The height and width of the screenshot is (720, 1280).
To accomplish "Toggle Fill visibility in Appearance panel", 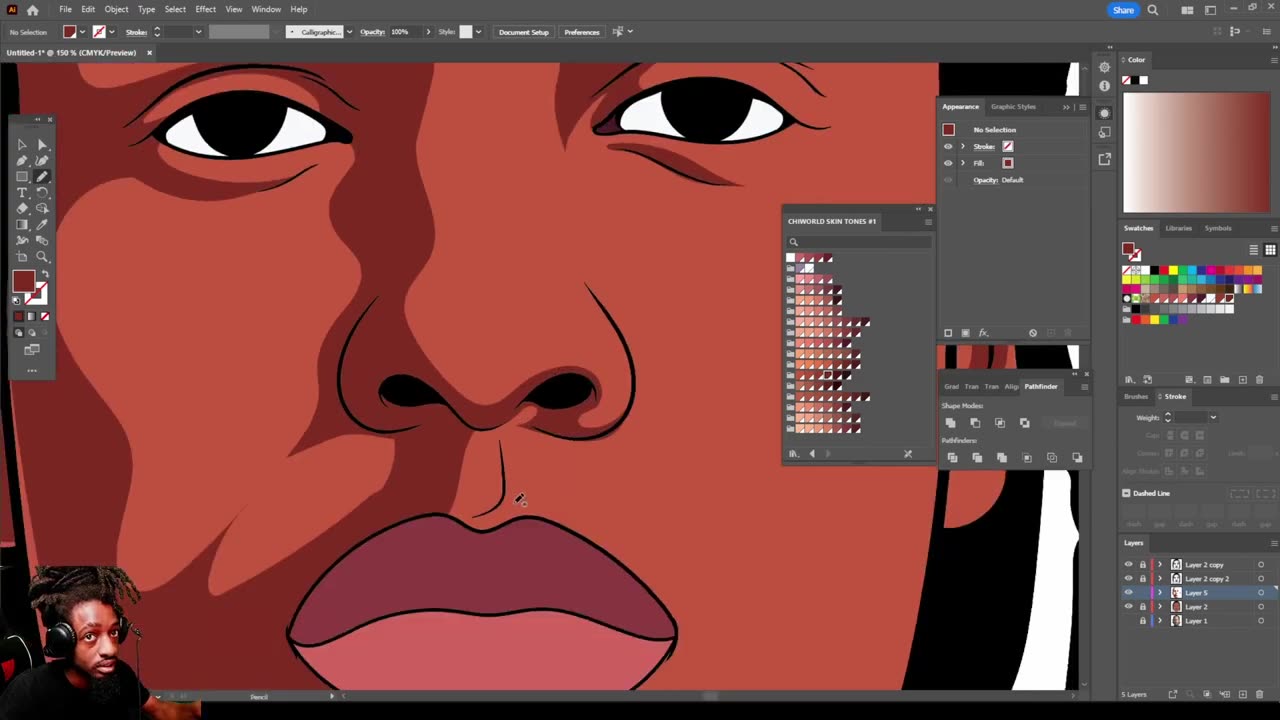I will pos(948,163).
